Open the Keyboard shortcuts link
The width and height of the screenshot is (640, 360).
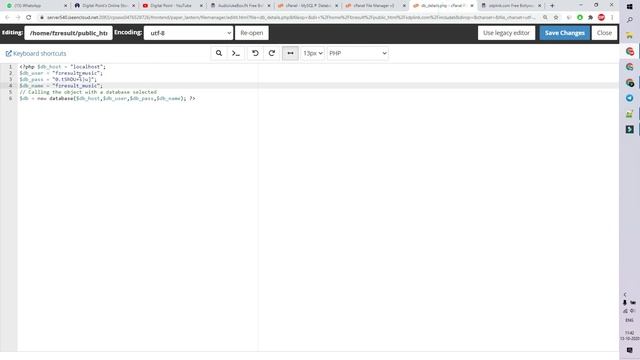(36, 53)
